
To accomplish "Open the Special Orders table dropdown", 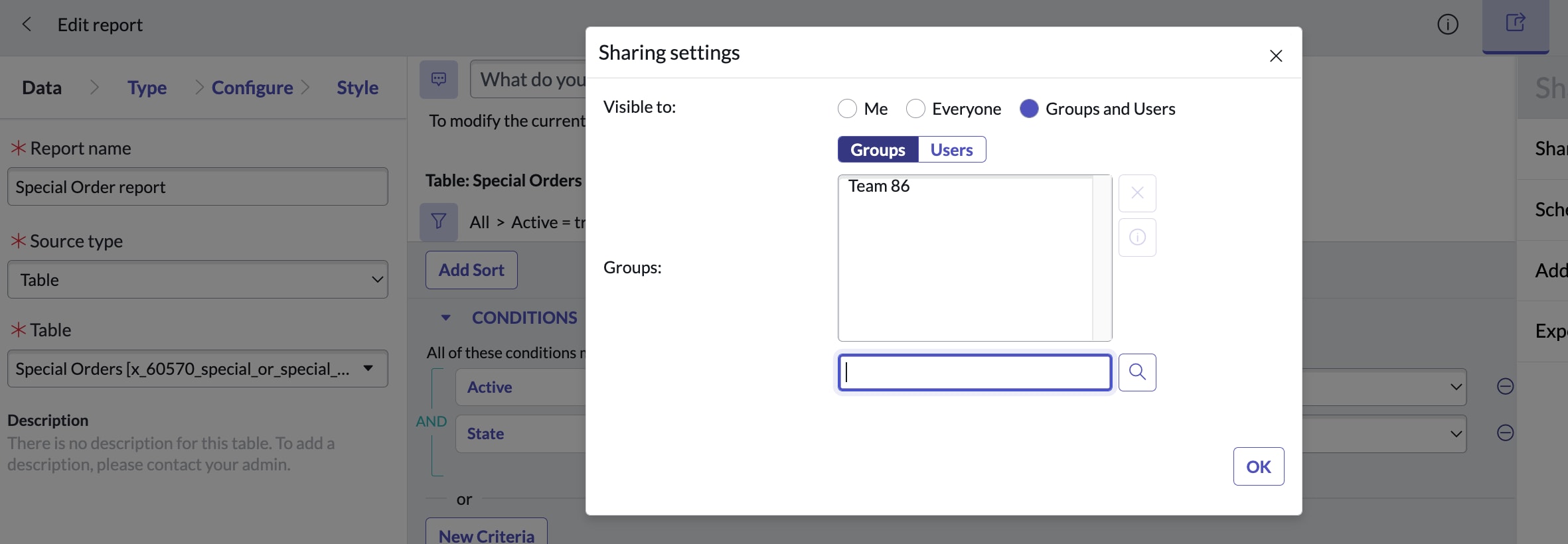I will click(x=197, y=369).
